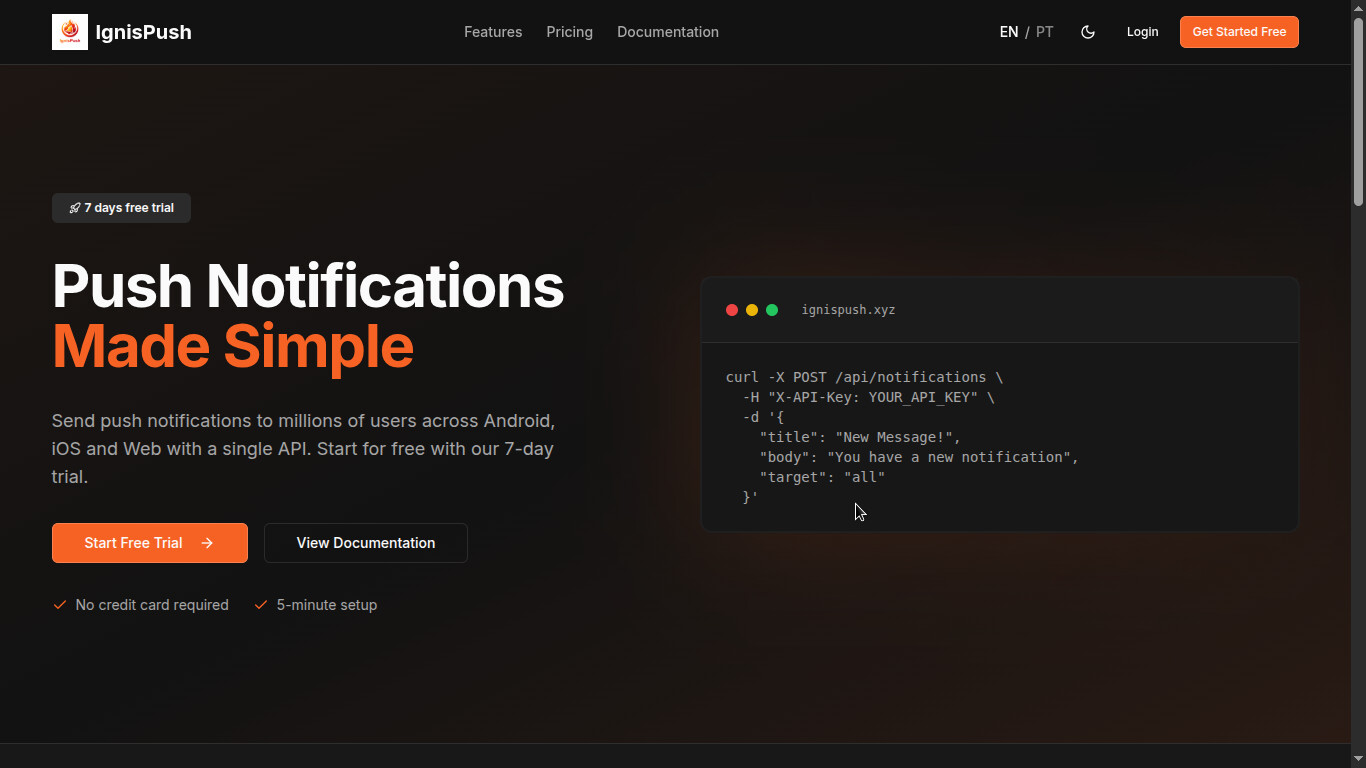Open View Documentation
1366x768 pixels.
pos(365,543)
